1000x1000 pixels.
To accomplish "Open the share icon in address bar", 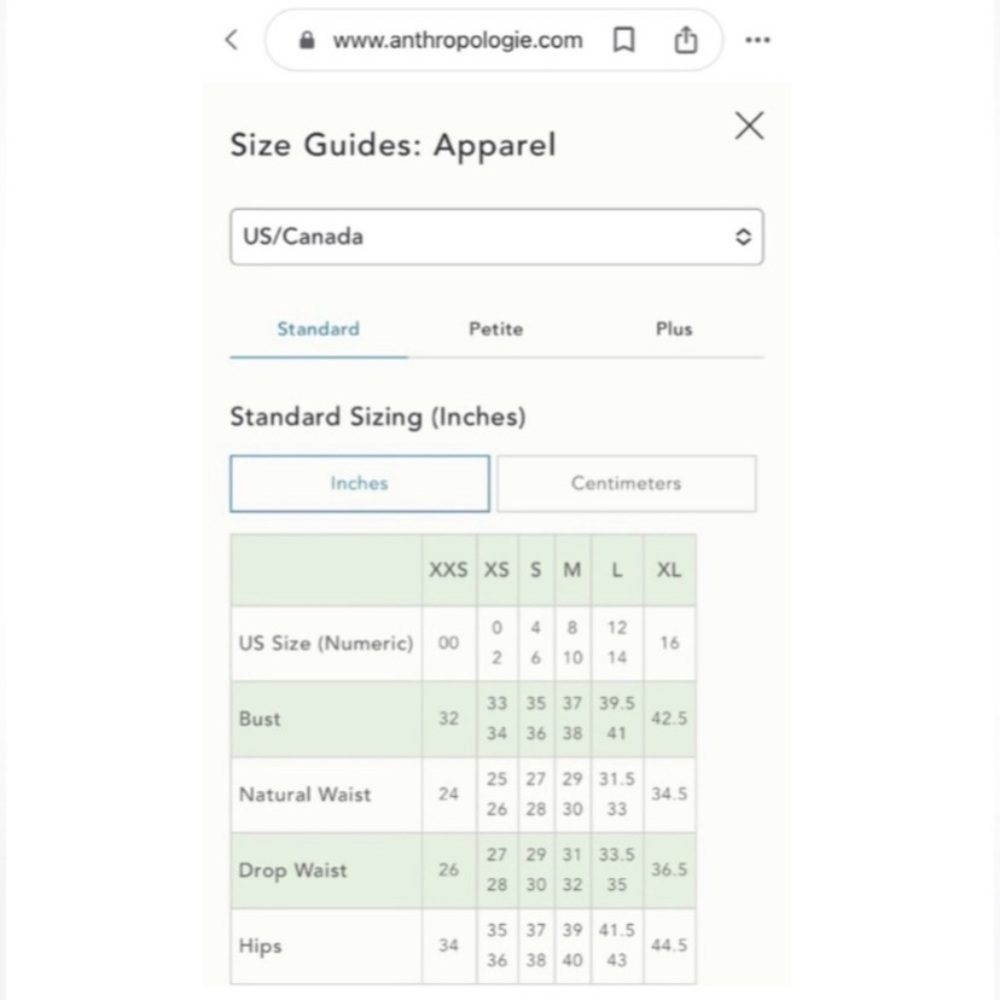I will pos(686,40).
